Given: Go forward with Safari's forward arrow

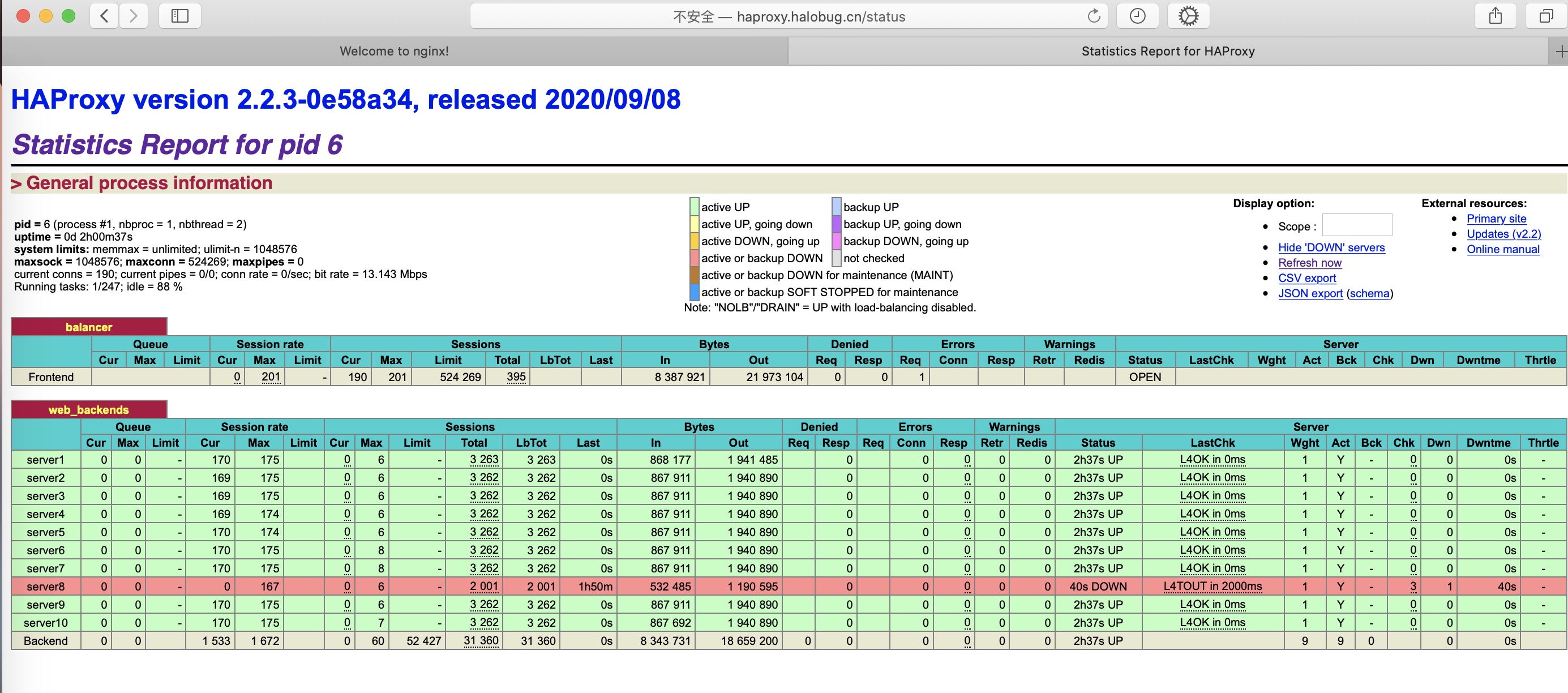Looking at the screenshot, I should (x=134, y=16).
